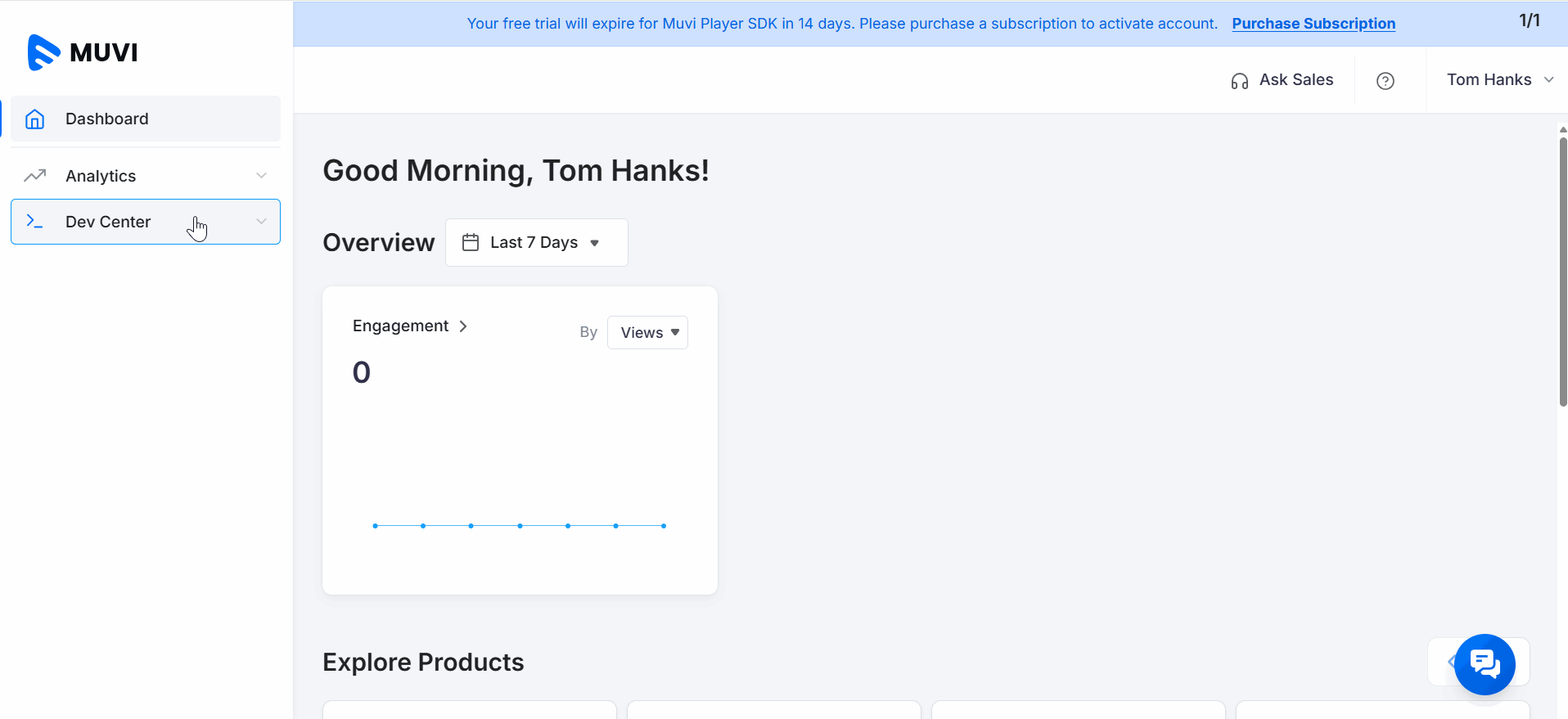Click the last data point on Engagement chart
The image size is (1568, 719).
pyautogui.click(x=663, y=526)
